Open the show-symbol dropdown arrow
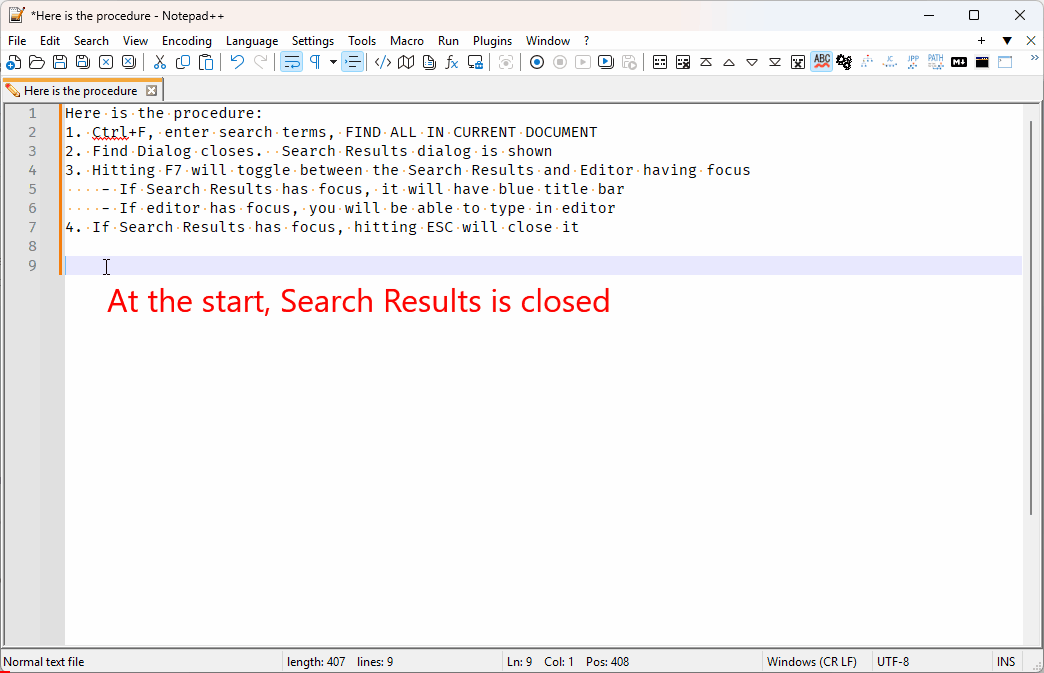1044x673 pixels. tap(333, 62)
